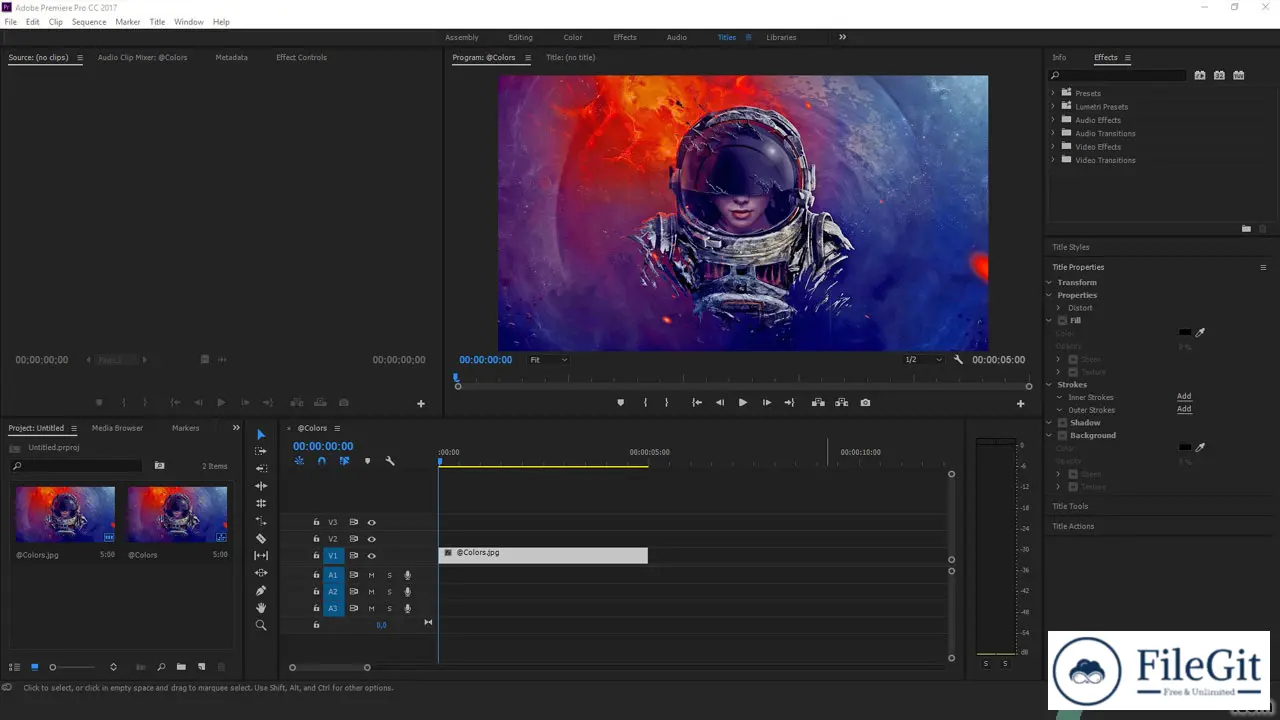The width and height of the screenshot is (1280, 720).
Task: Toggle V3 track output eye
Action: [371, 522]
